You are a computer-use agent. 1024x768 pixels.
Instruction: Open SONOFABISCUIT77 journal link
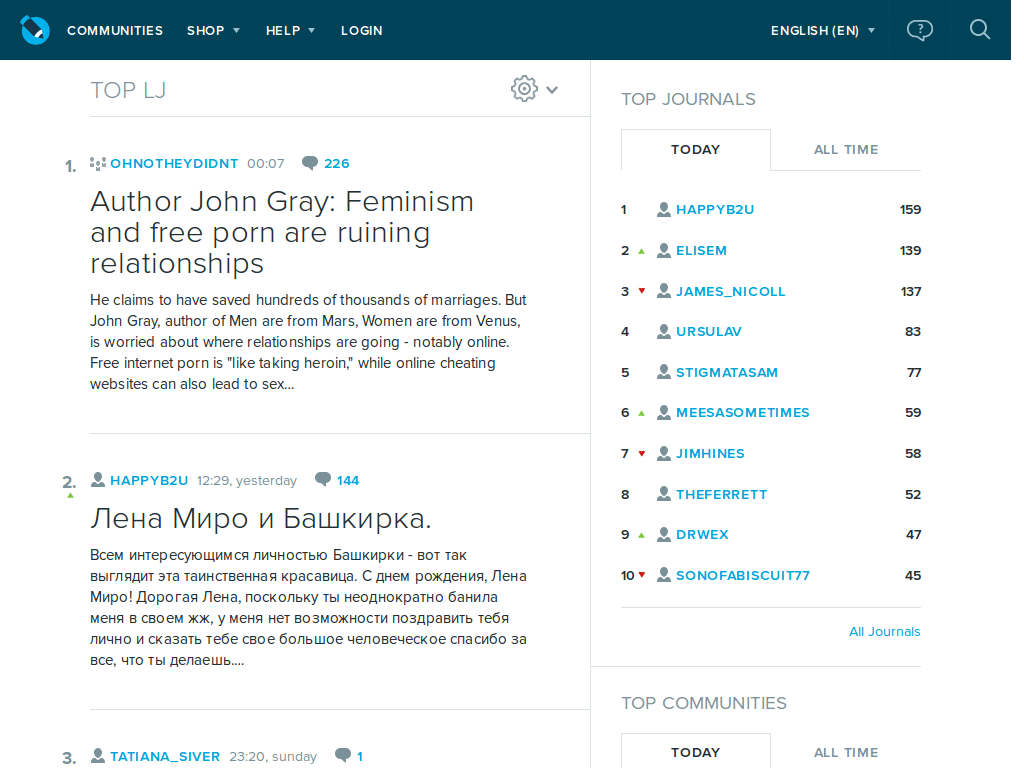(743, 575)
